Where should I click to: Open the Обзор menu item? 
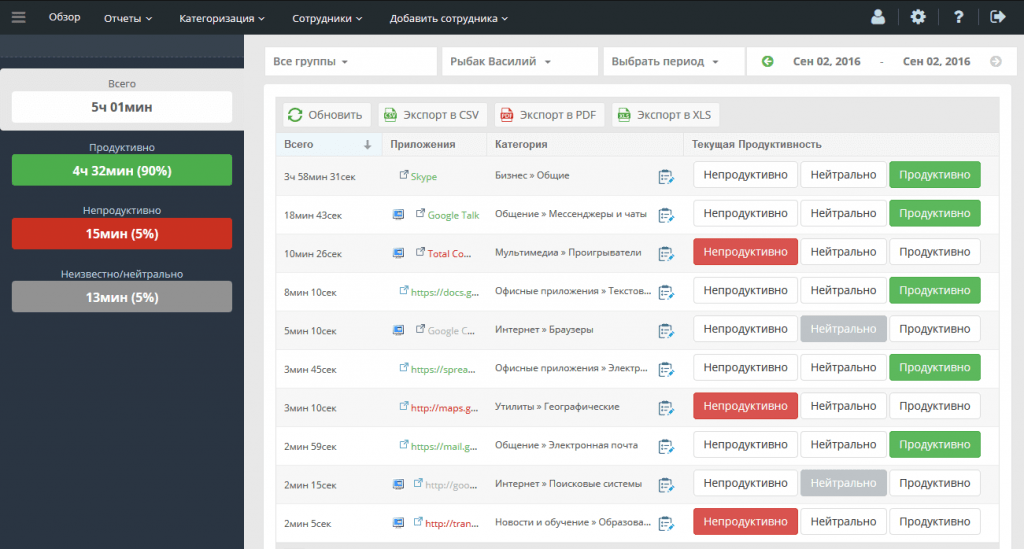(x=65, y=17)
